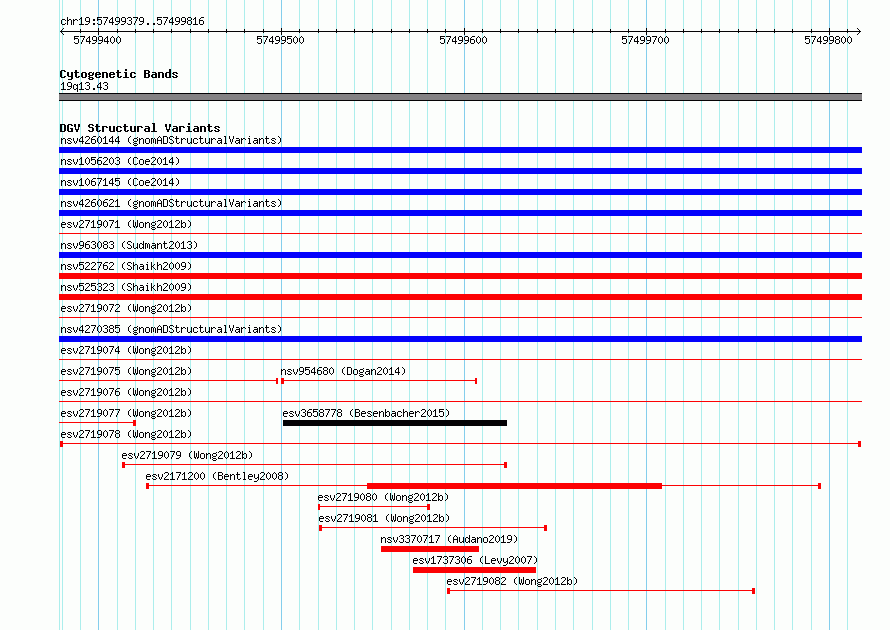The image size is (890, 630).
Task: Click the thick red bar of esv2171200
Action: pyautogui.click(x=514, y=486)
